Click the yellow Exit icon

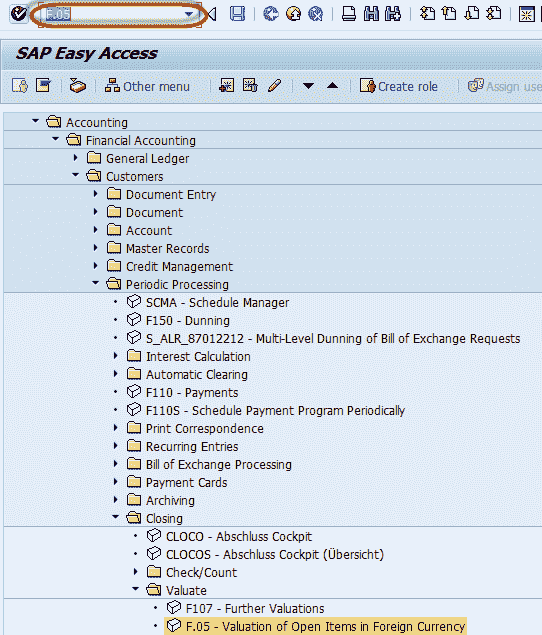pos(293,14)
